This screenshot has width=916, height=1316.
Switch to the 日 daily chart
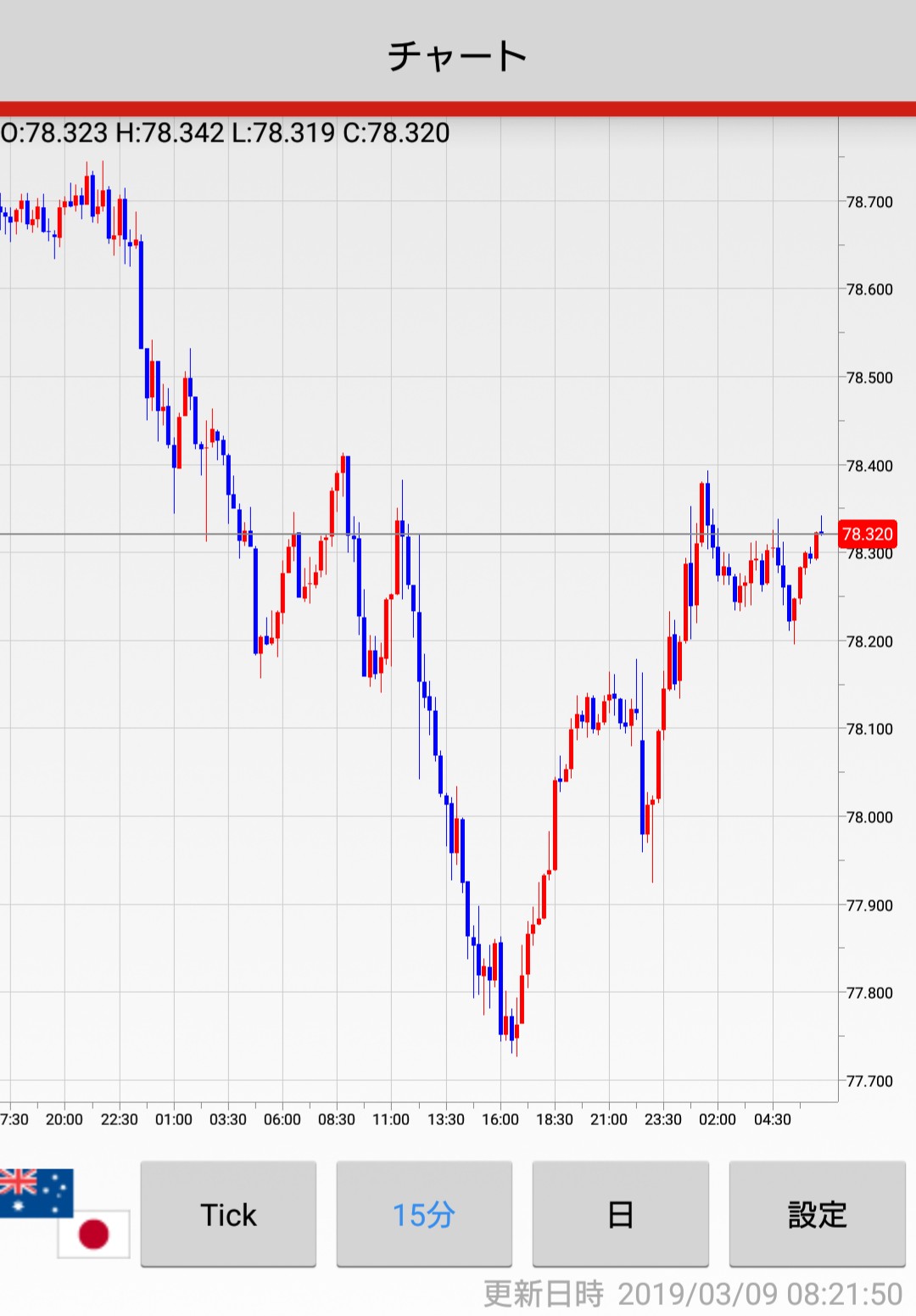620,1214
